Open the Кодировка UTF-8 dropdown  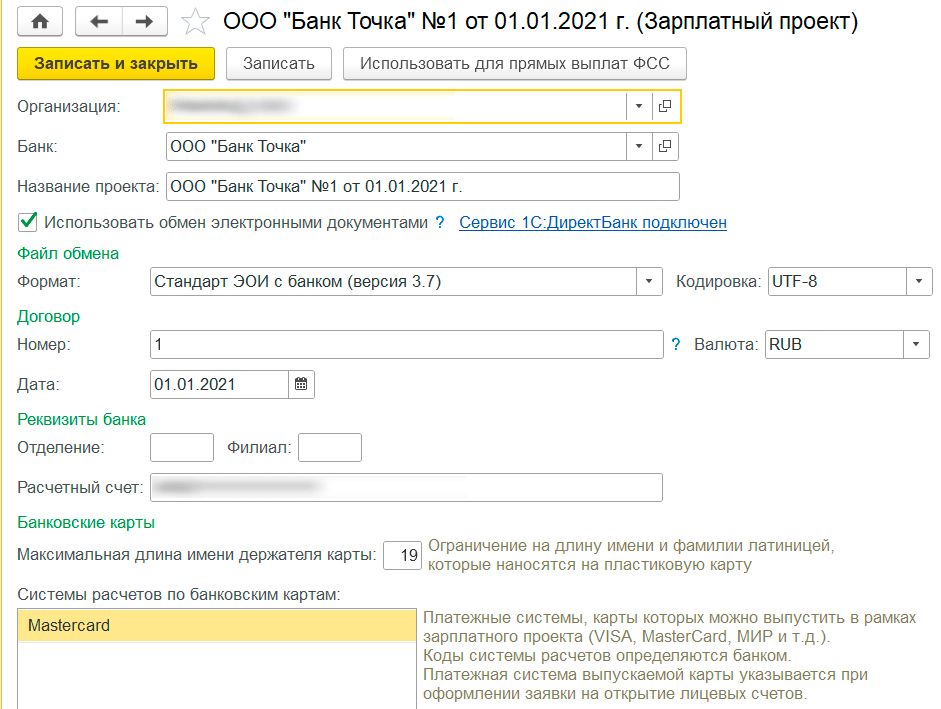point(919,282)
